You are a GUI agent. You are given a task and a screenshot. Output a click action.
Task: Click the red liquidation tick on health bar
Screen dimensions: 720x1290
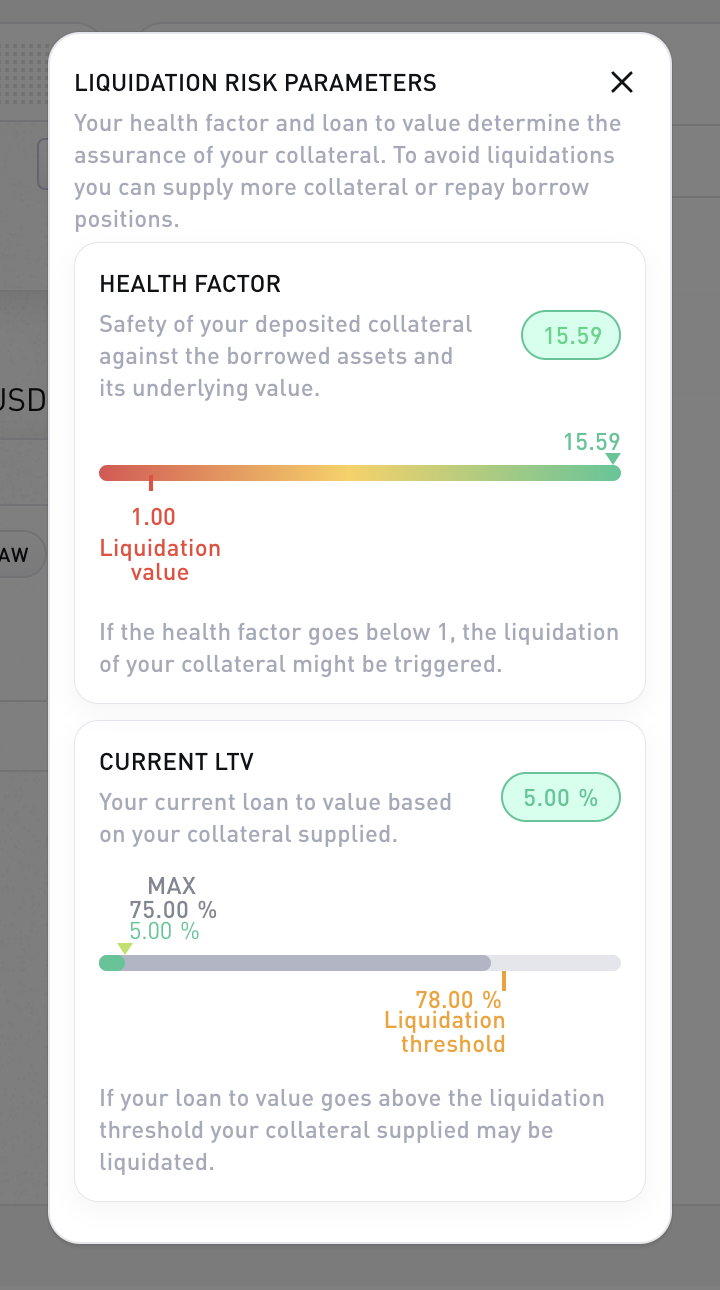point(151,483)
